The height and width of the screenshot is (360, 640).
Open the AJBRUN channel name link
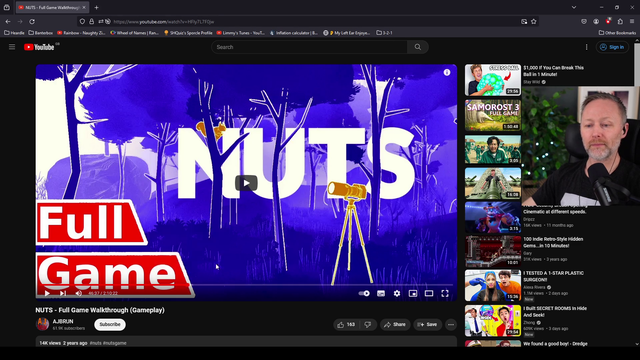tap(63, 321)
